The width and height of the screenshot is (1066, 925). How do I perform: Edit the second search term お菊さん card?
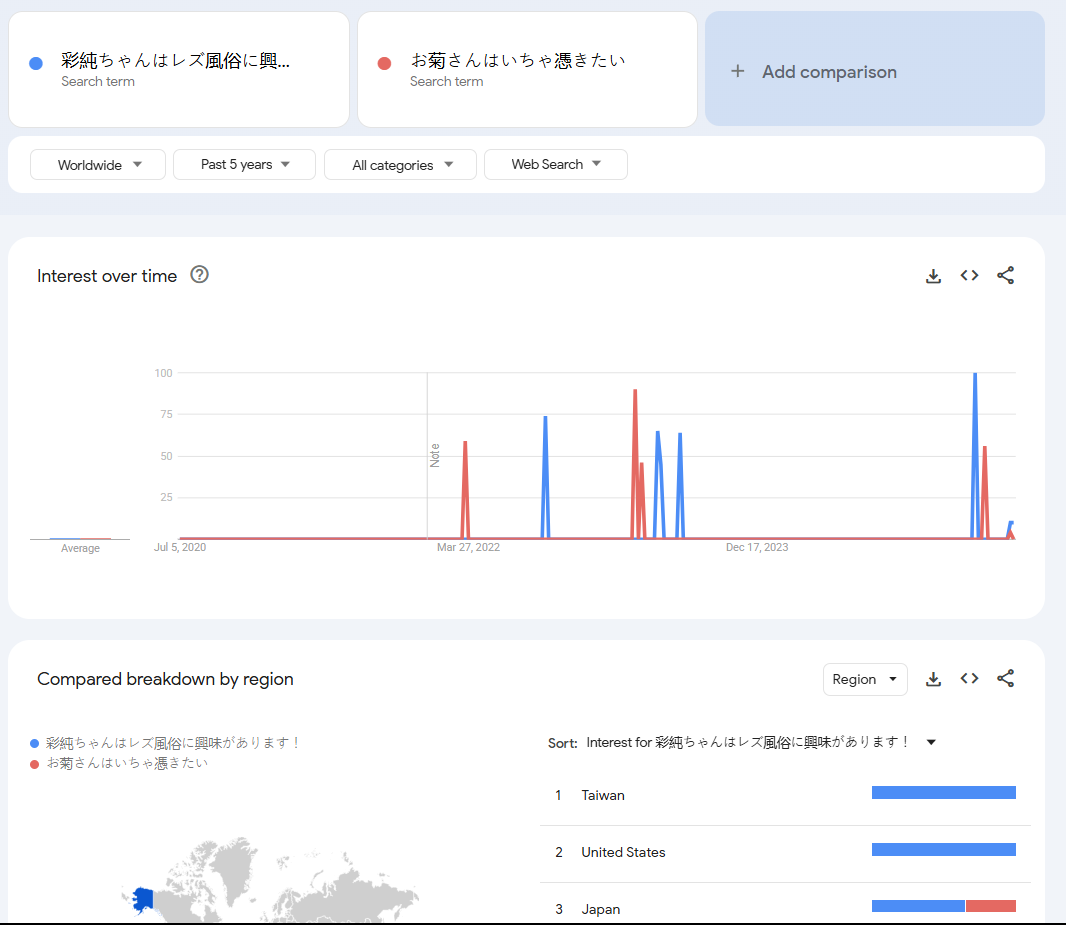(528, 69)
